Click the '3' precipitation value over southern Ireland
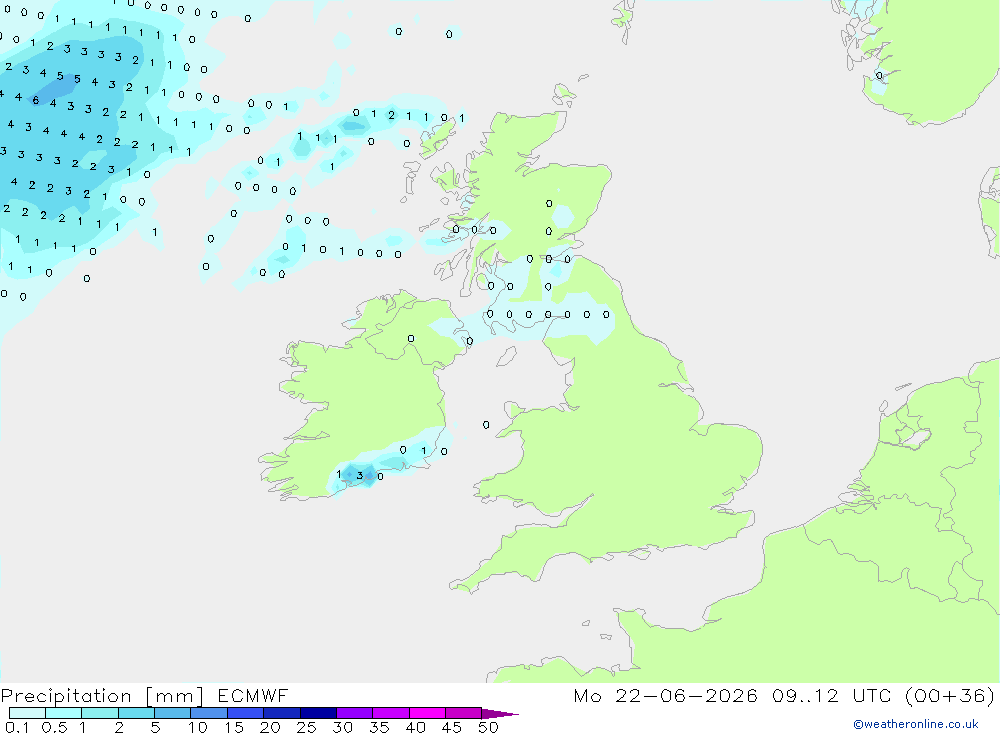 pos(360,475)
